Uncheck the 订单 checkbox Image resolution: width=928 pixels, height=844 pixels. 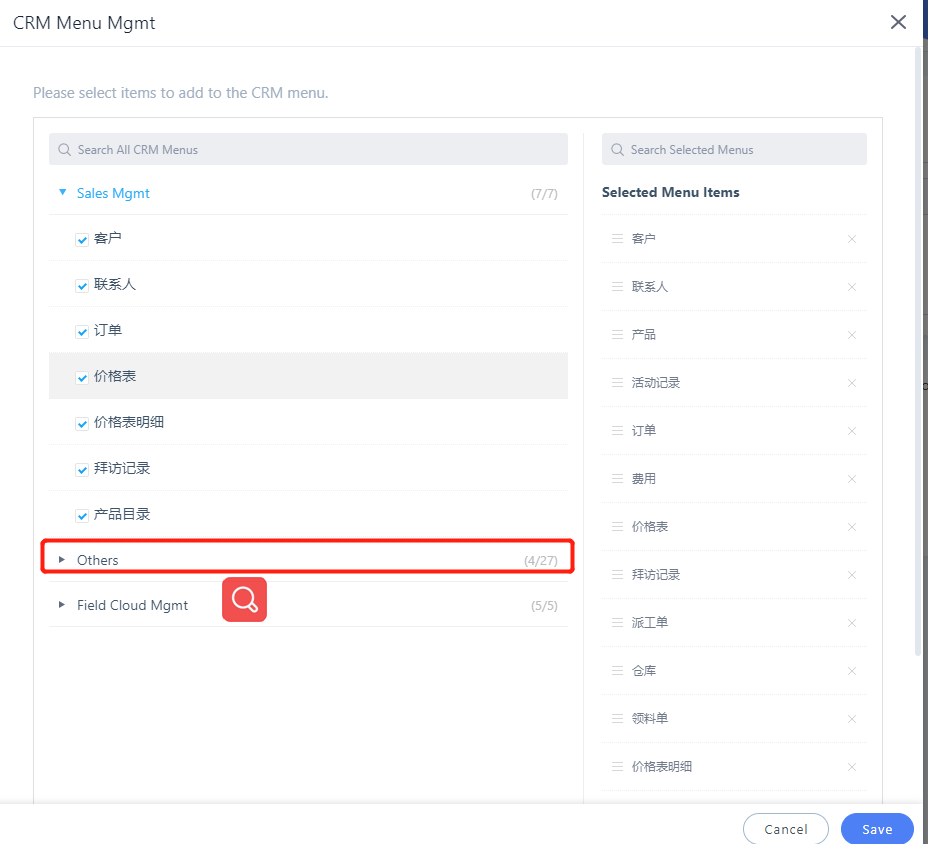[x=82, y=331]
